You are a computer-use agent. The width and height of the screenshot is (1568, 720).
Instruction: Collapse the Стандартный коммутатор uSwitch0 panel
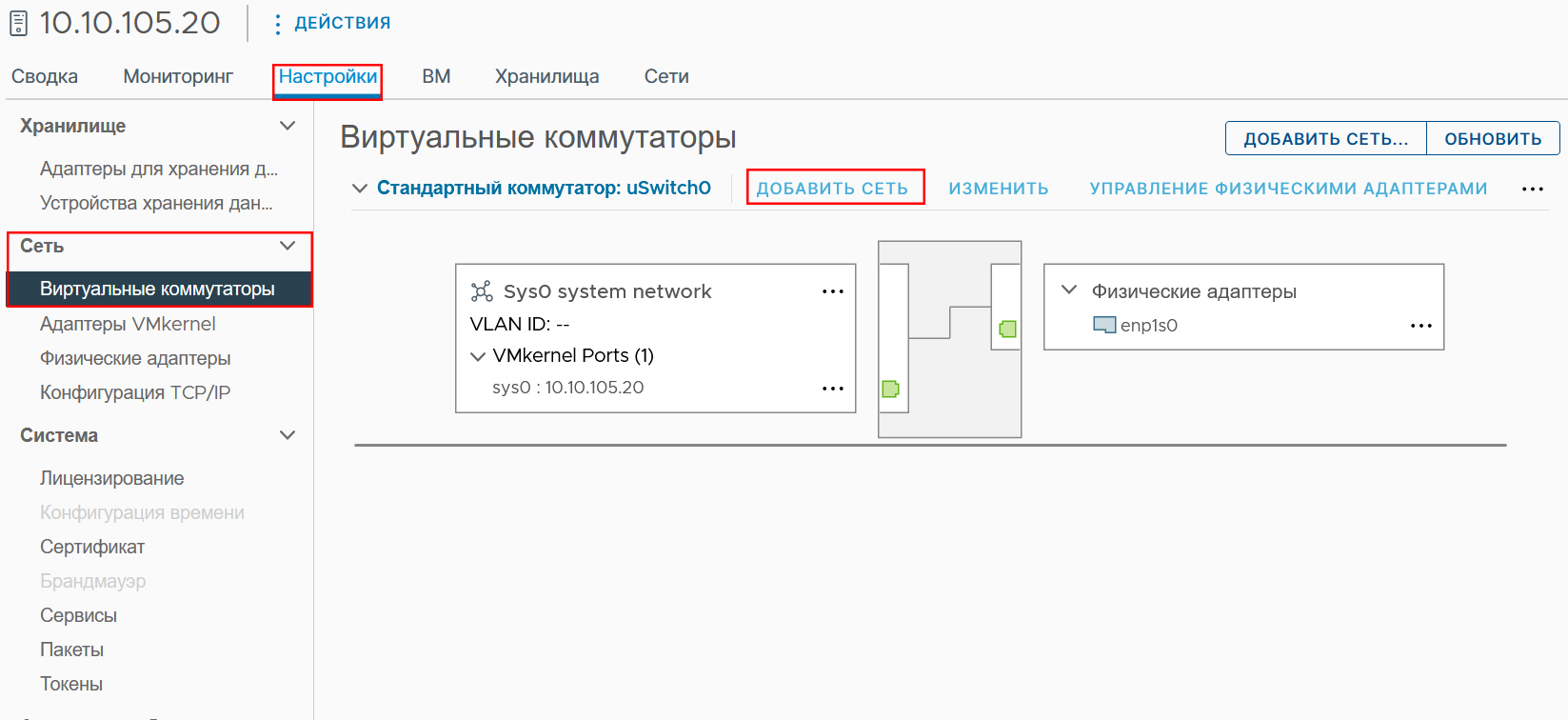[360, 189]
